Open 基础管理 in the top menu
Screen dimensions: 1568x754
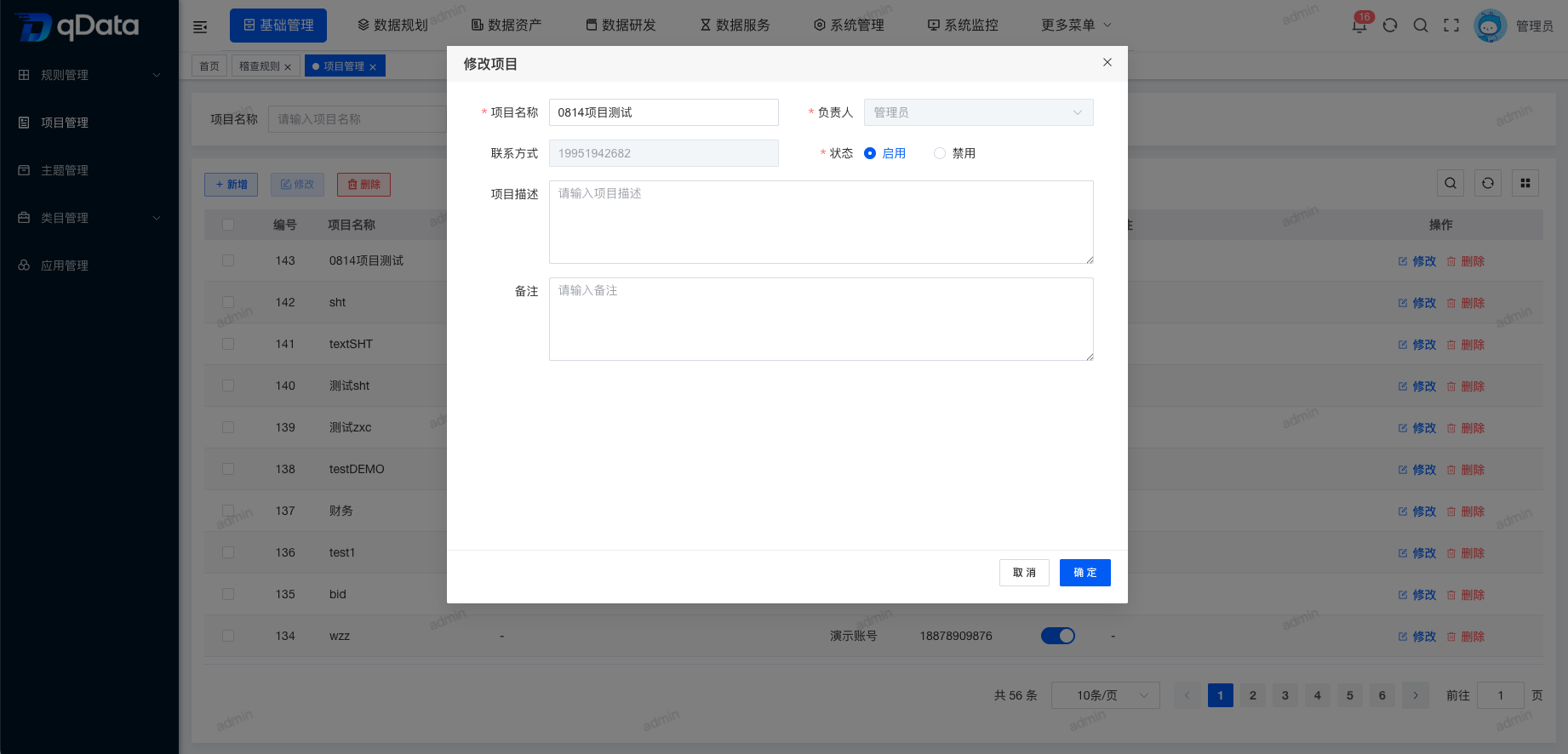[x=278, y=26]
